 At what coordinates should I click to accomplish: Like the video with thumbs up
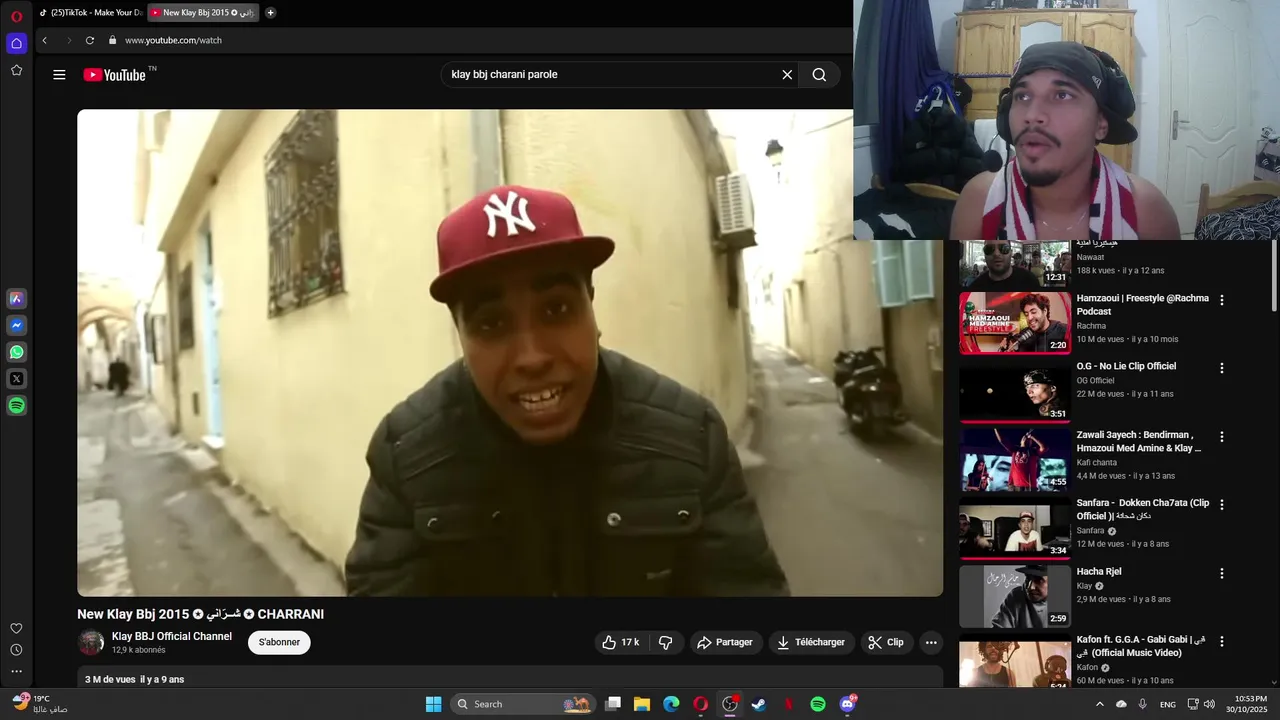(x=621, y=642)
